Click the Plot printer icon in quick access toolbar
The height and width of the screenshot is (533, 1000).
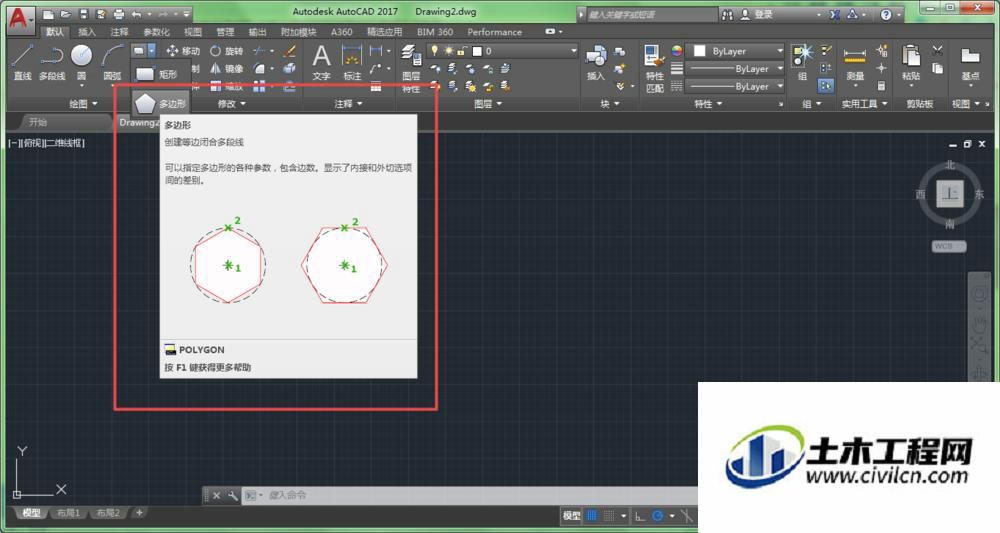(x=119, y=13)
